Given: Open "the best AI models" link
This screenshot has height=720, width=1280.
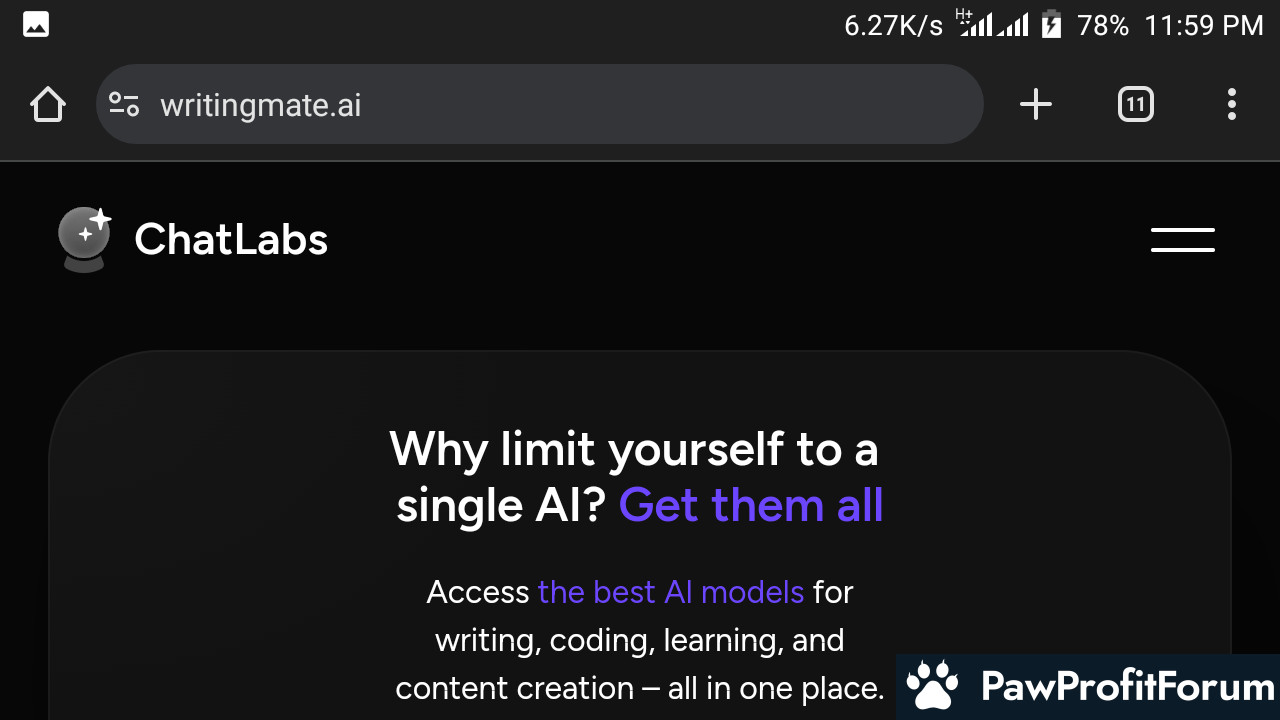Looking at the screenshot, I should [671, 592].
